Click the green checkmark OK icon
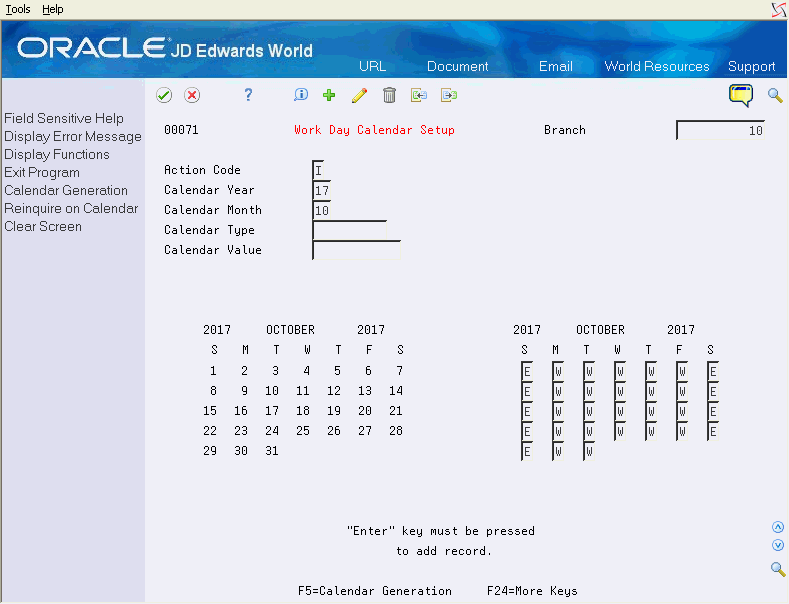The image size is (789, 604). click(164, 95)
